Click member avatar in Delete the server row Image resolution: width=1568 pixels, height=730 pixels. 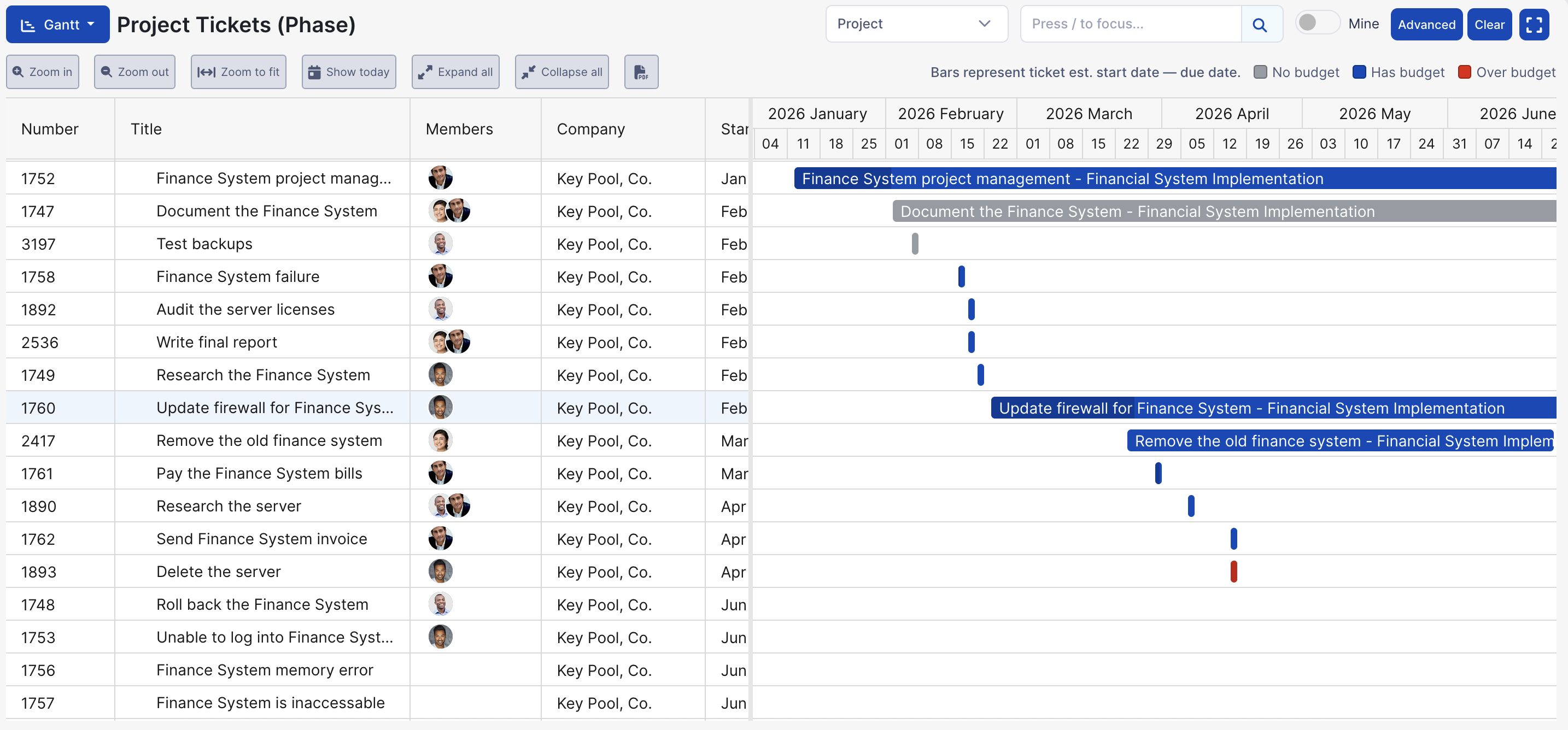(x=440, y=570)
